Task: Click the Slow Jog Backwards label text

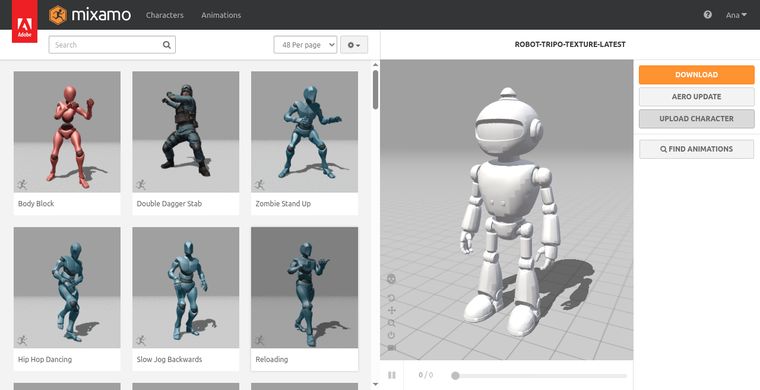Action: [169, 359]
